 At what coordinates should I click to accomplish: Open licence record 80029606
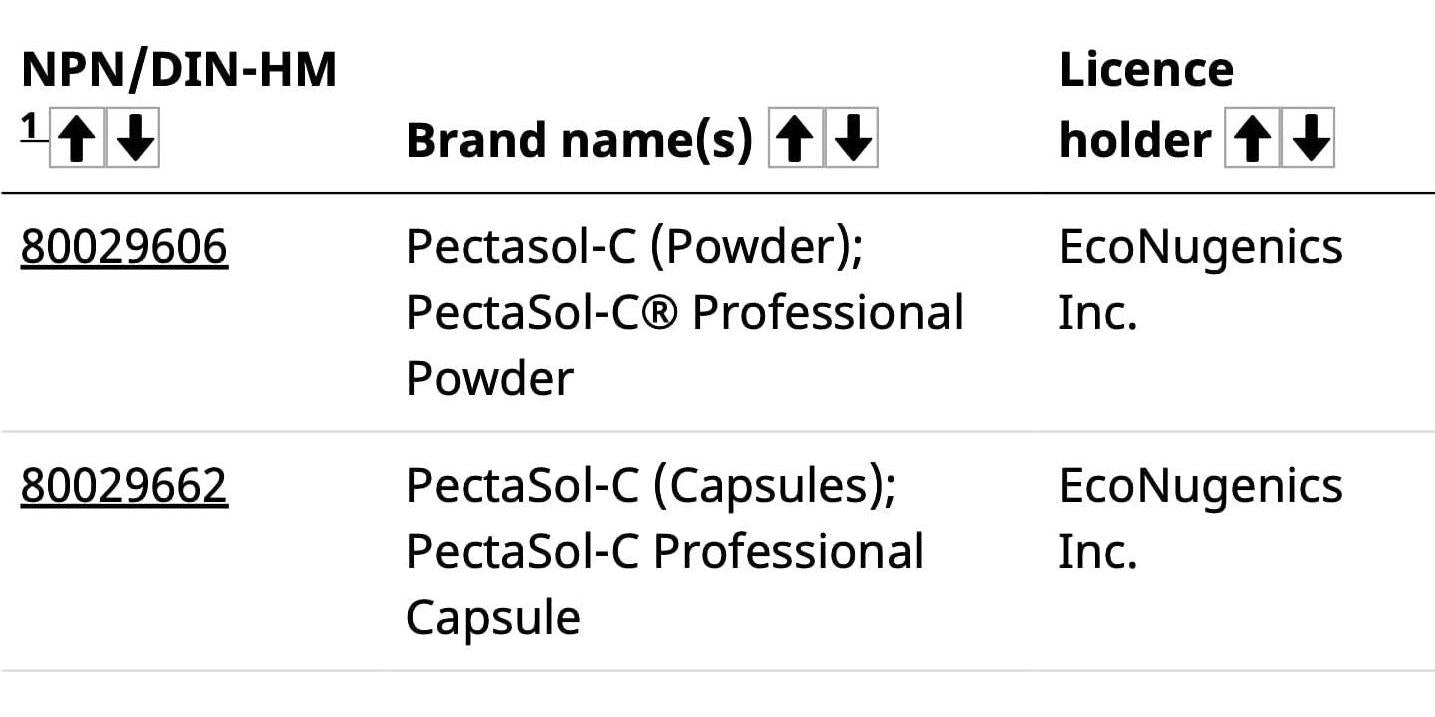[123, 245]
